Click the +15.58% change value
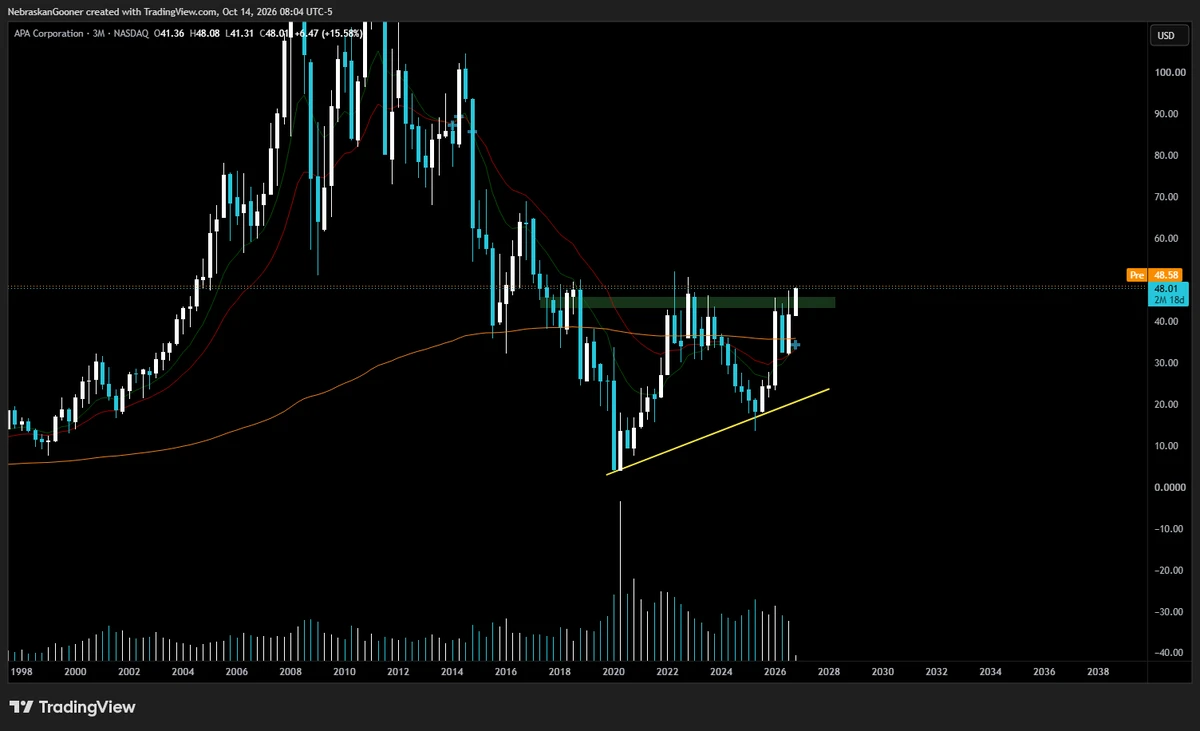The height and width of the screenshot is (731, 1200). pos(342,35)
